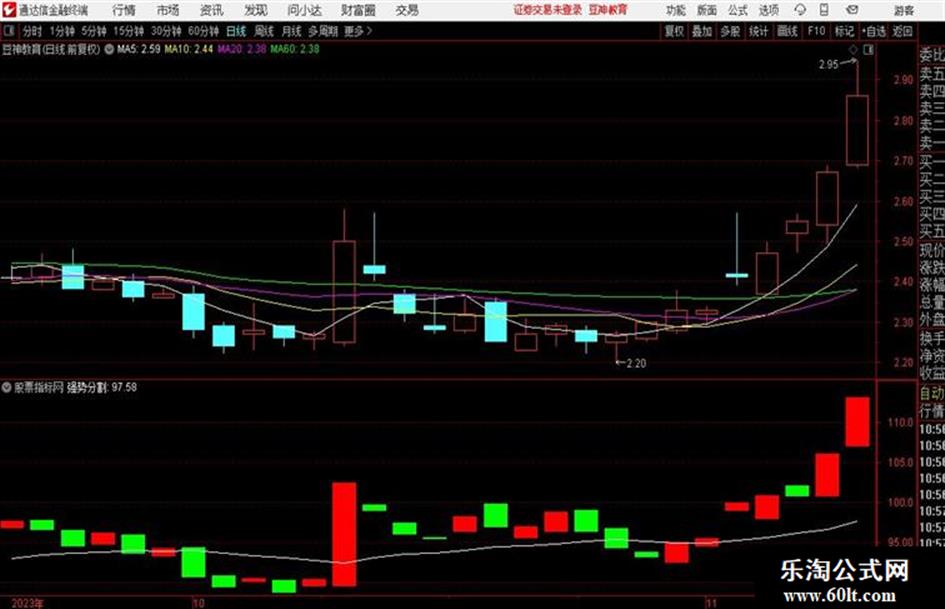Viewport: 945px width, 609px height.
Task: Select the 日线 daily chart tab
Action: pyautogui.click(x=236, y=31)
